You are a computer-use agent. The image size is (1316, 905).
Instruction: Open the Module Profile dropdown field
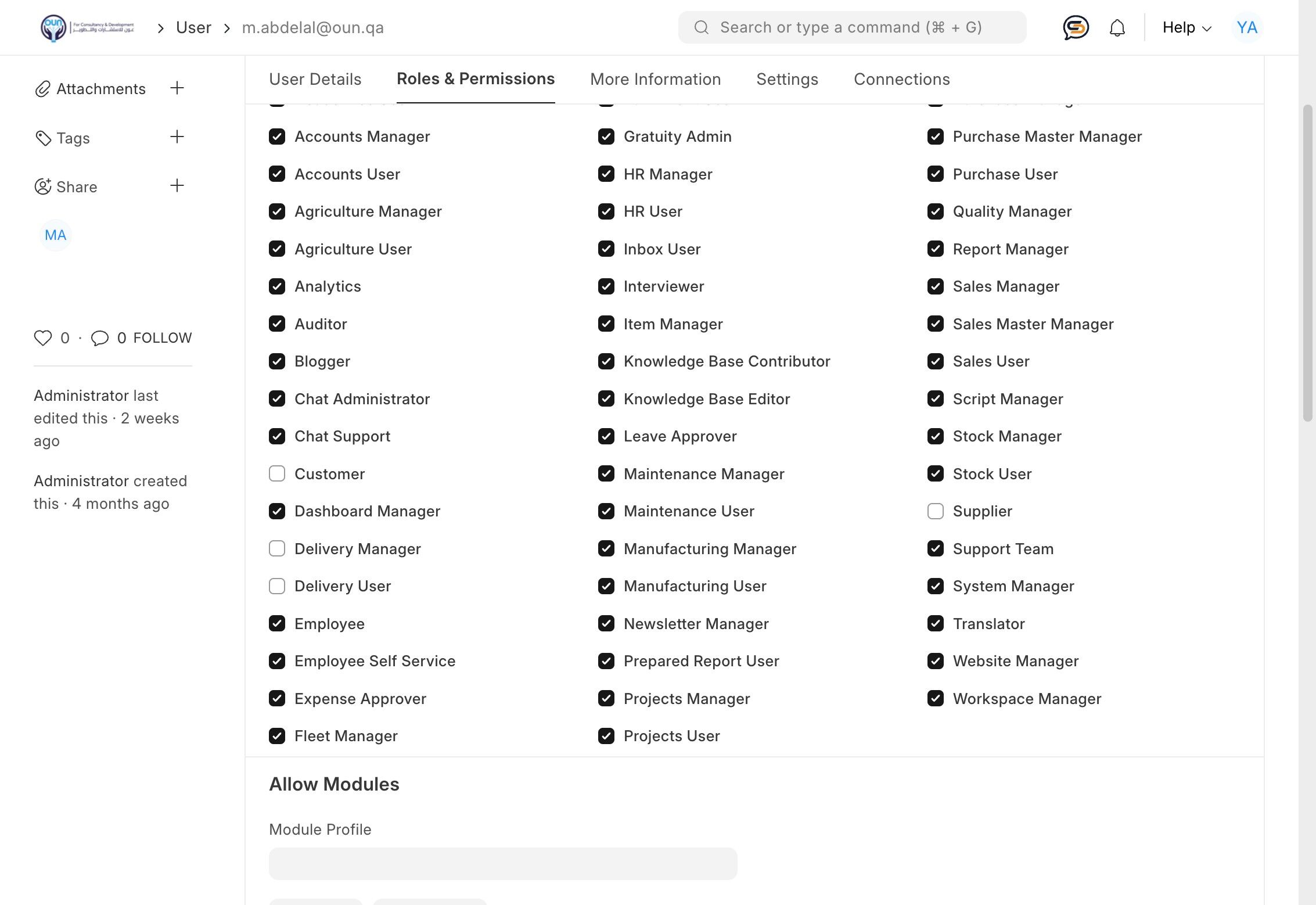502,863
